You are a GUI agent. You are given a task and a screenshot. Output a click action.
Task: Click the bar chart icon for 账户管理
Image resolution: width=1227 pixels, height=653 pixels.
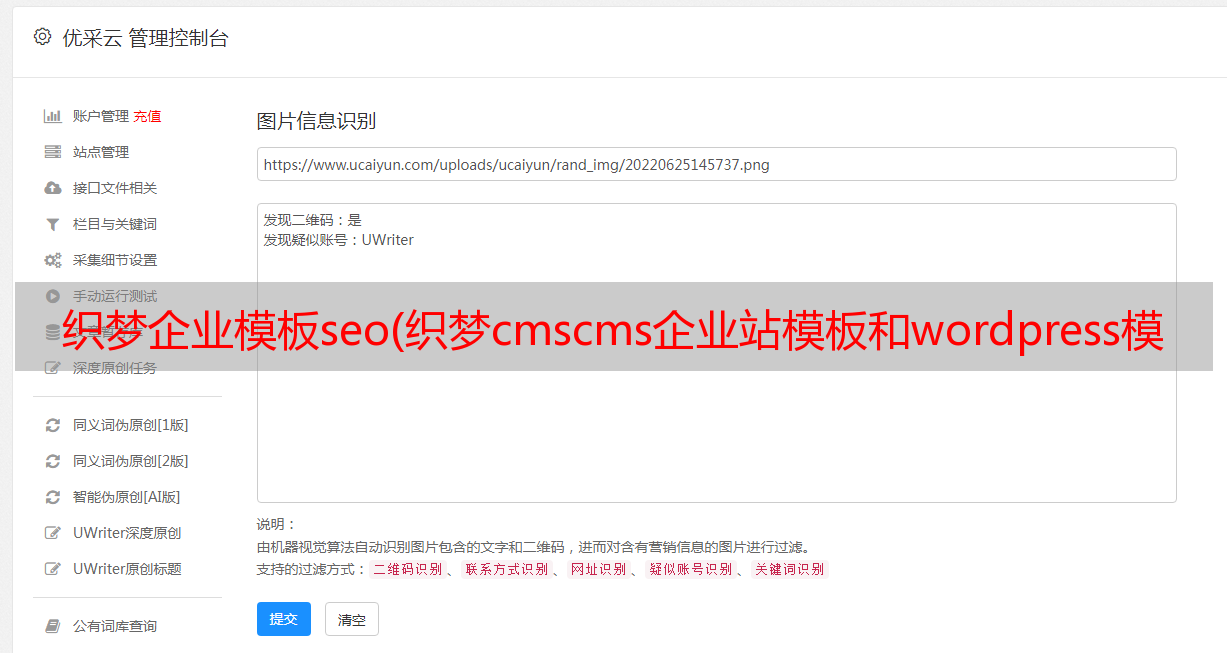point(53,116)
